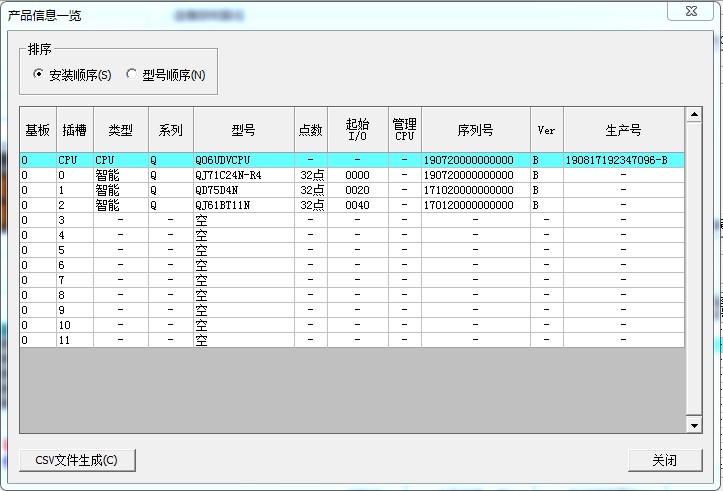The height and width of the screenshot is (491, 723).
Task: Click the 生产号 column header
Action: [623, 130]
